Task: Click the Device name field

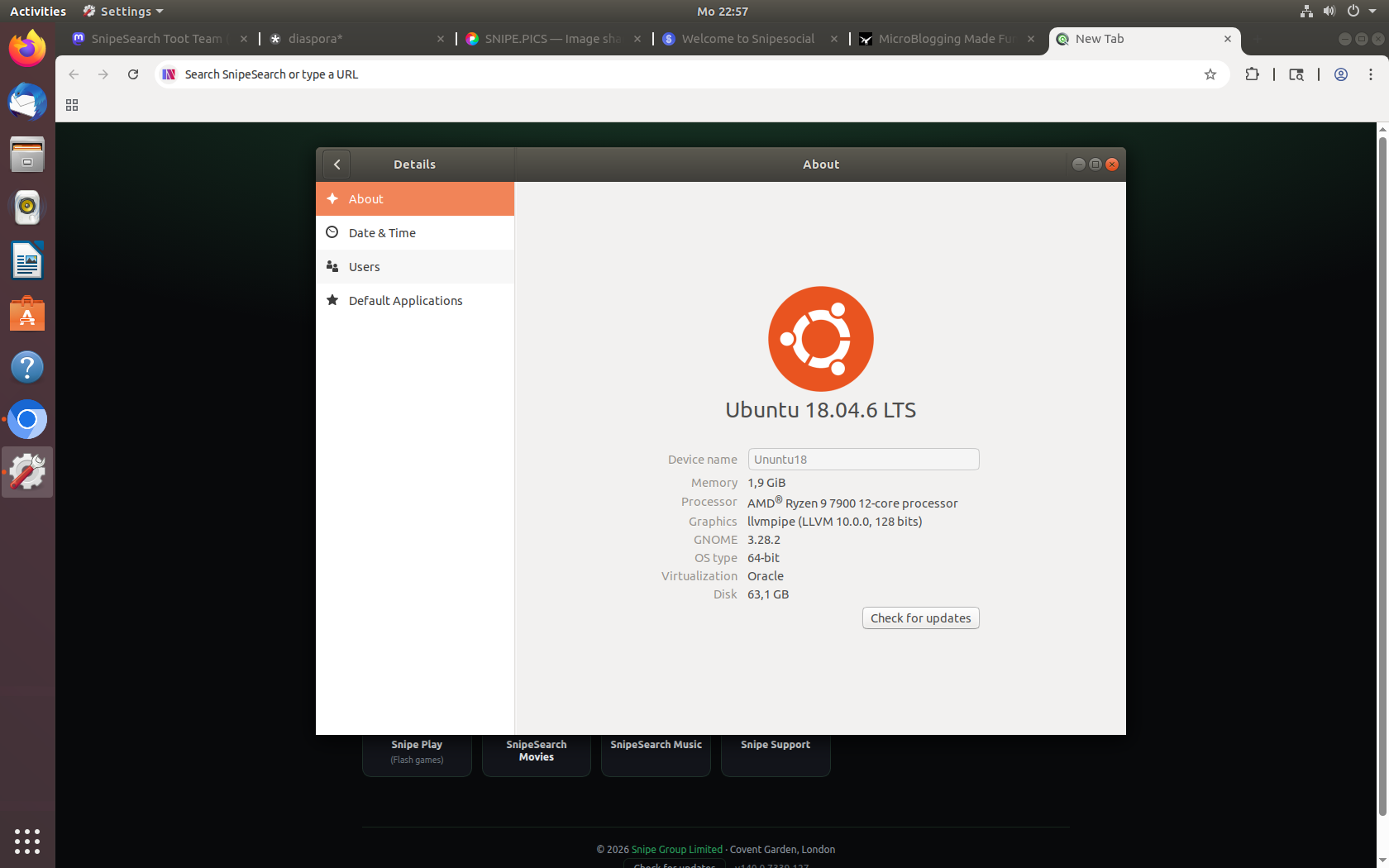Action: pyautogui.click(x=863, y=460)
